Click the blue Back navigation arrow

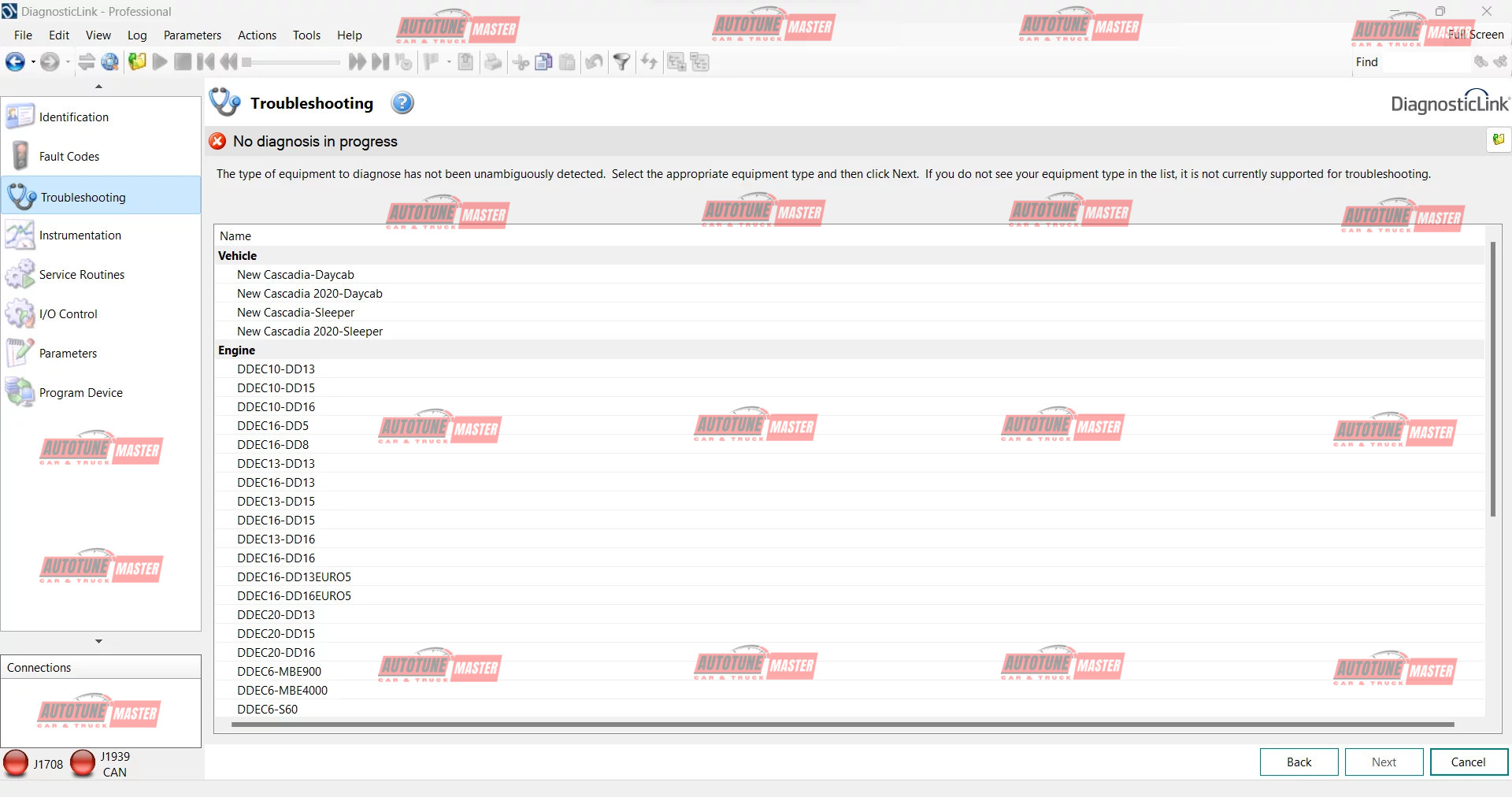[14, 62]
